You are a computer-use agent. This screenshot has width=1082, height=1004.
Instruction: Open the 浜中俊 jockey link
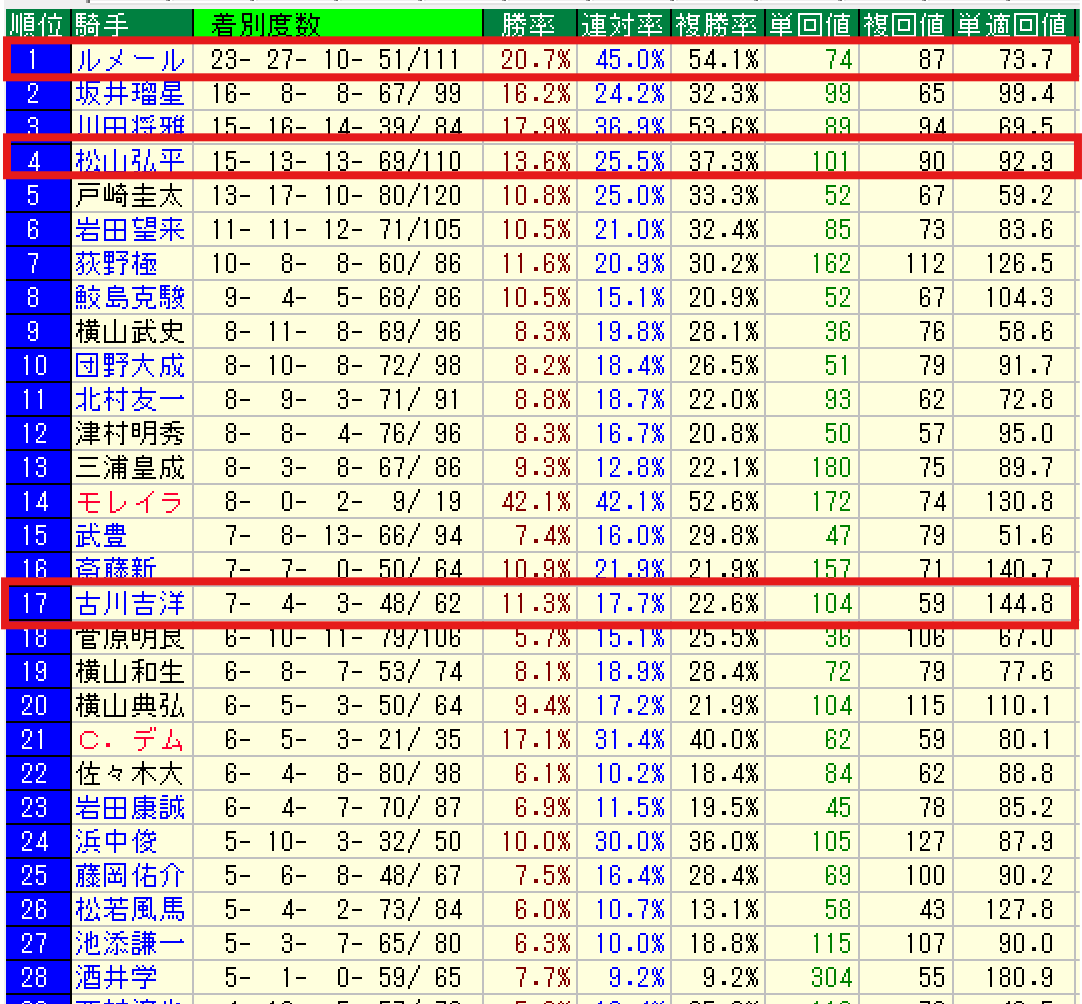116,842
